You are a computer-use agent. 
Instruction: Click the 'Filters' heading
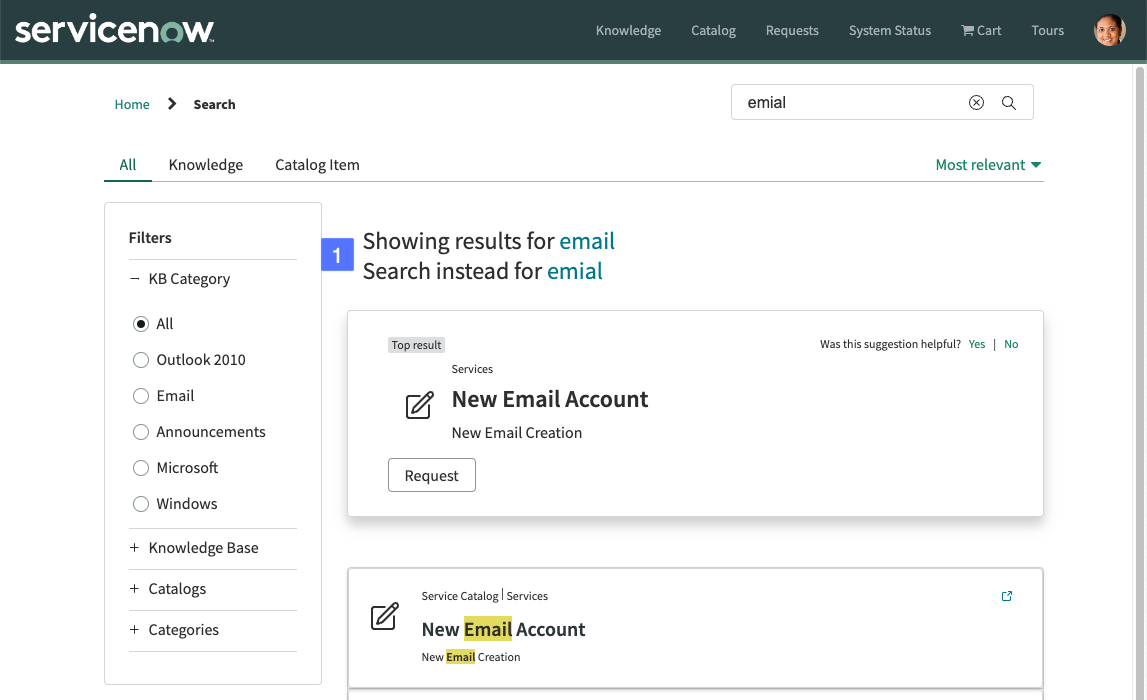(150, 238)
